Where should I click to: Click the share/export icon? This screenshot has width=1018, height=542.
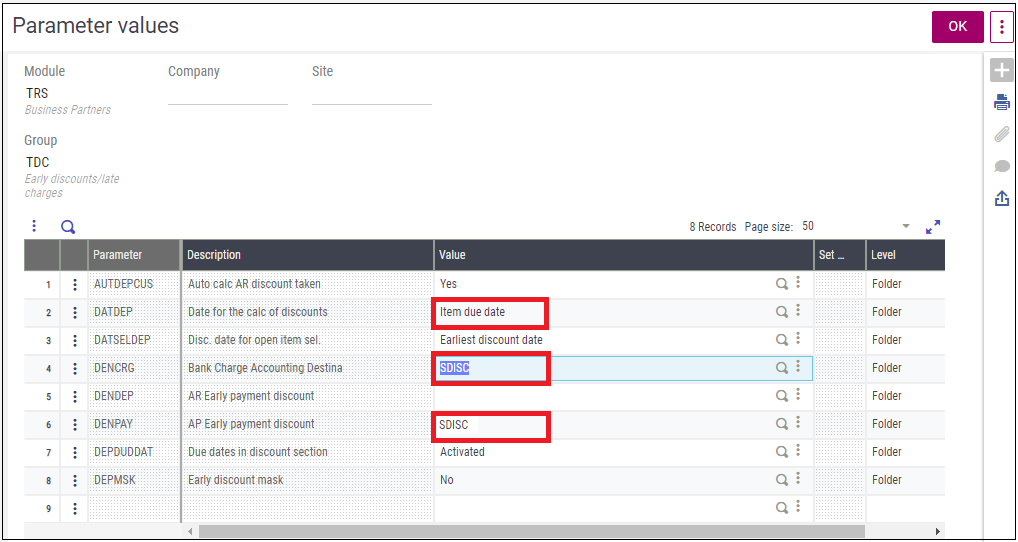coord(1002,198)
